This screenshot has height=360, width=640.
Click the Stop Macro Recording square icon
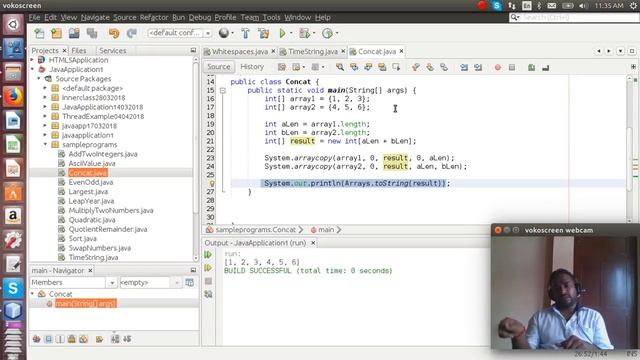click(512, 67)
